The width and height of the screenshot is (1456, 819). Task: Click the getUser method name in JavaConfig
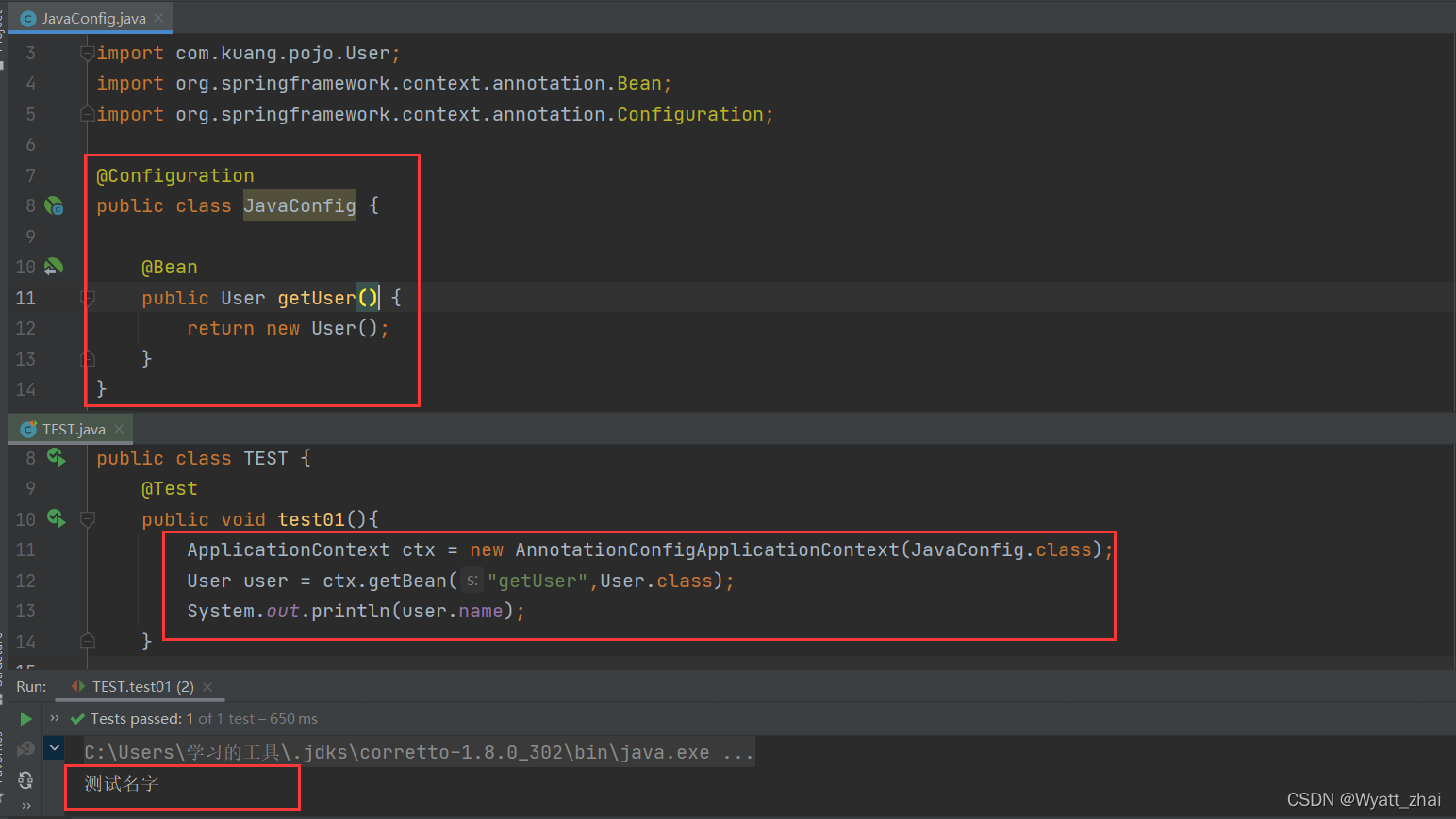[x=316, y=298]
